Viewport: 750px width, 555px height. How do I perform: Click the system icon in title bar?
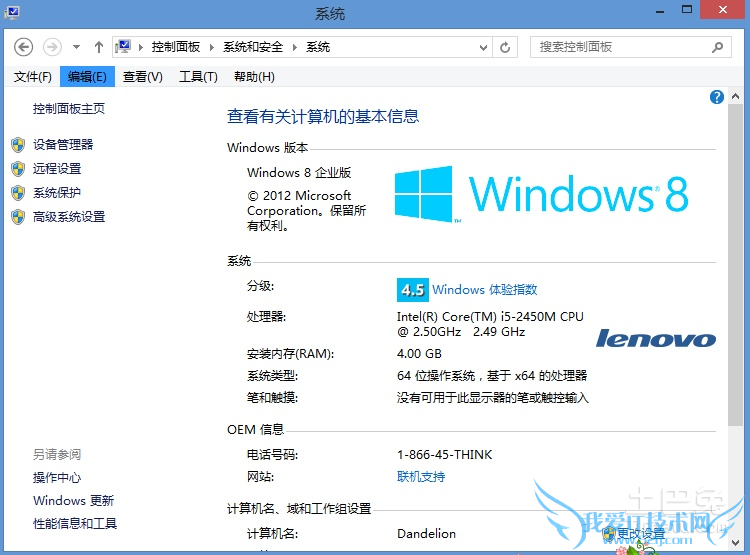click(x=11, y=12)
